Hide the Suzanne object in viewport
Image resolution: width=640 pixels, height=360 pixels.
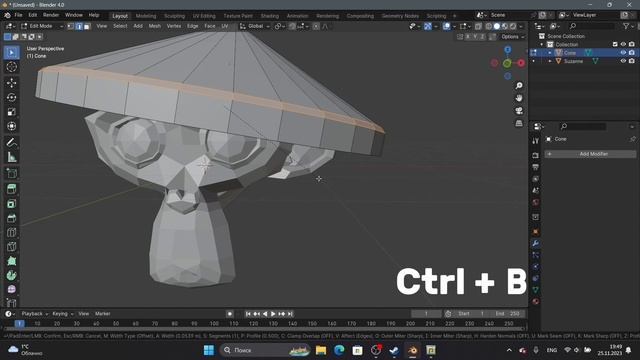click(x=623, y=61)
